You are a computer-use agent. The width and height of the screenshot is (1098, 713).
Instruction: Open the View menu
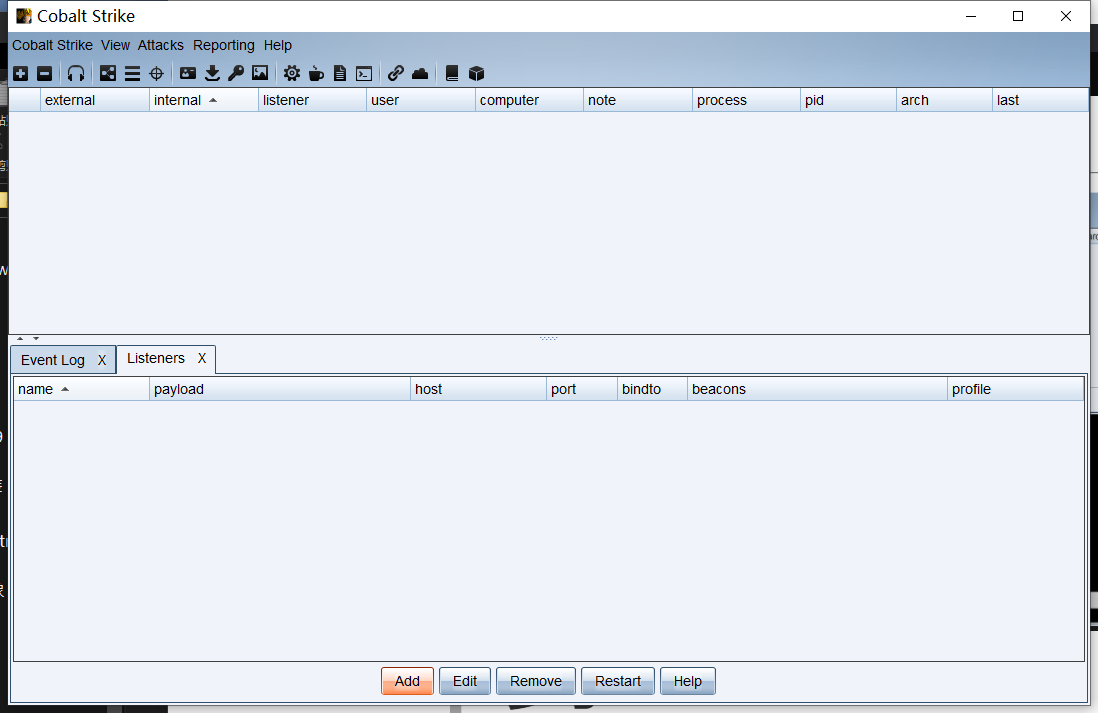coord(116,45)
